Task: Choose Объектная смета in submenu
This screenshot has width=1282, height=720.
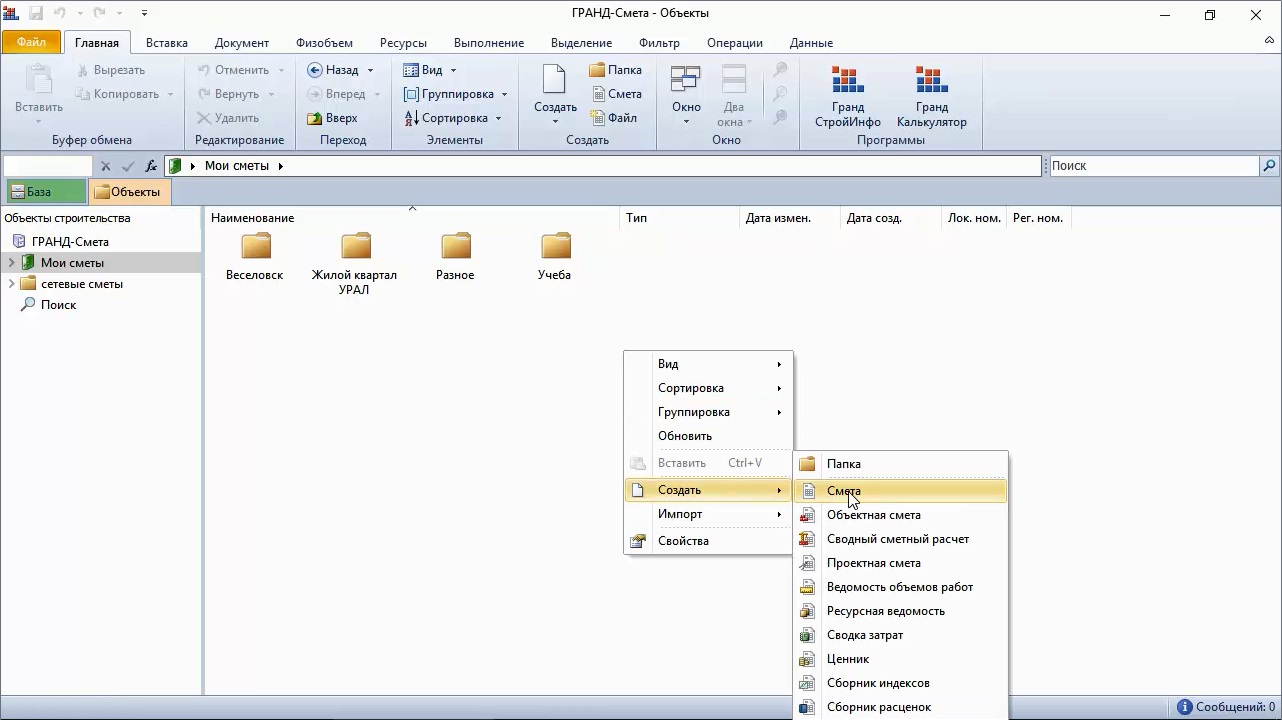Action: pyautogui.click(x=900, y=515)
